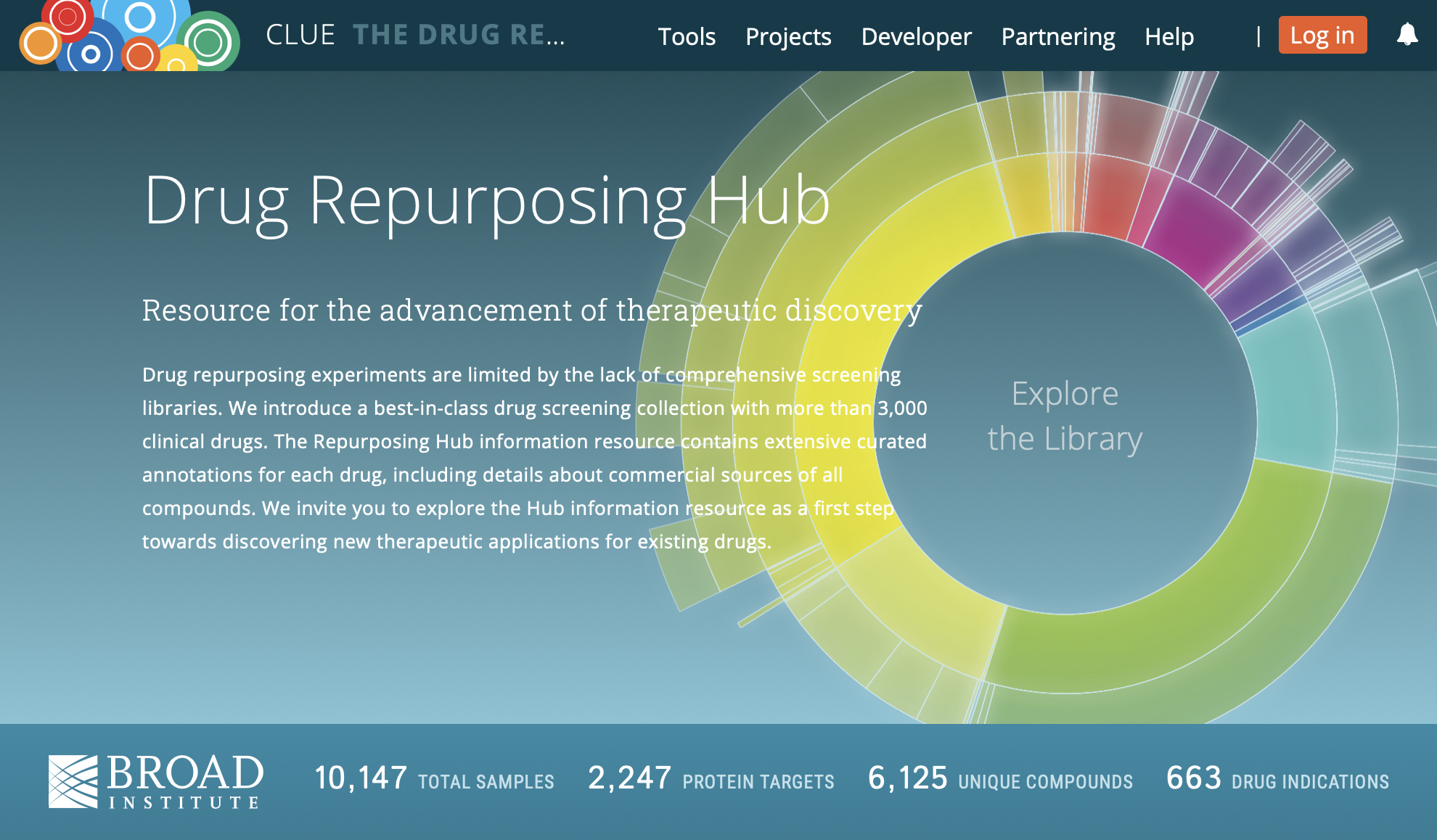Screen dimensions: 1437x840
Task: Click the 2,247 Protein Targets stat
Action: click(x=711, y=778)
